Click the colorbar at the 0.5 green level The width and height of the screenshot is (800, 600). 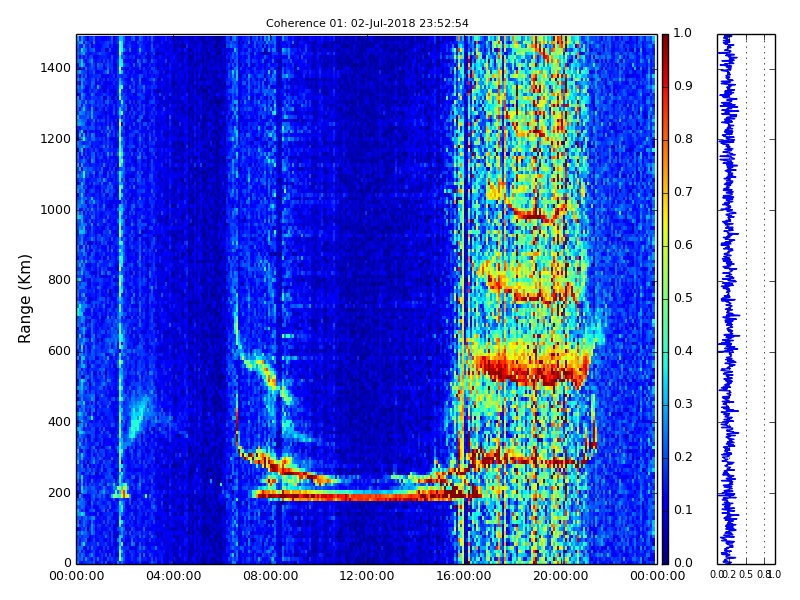pos(665,299)
